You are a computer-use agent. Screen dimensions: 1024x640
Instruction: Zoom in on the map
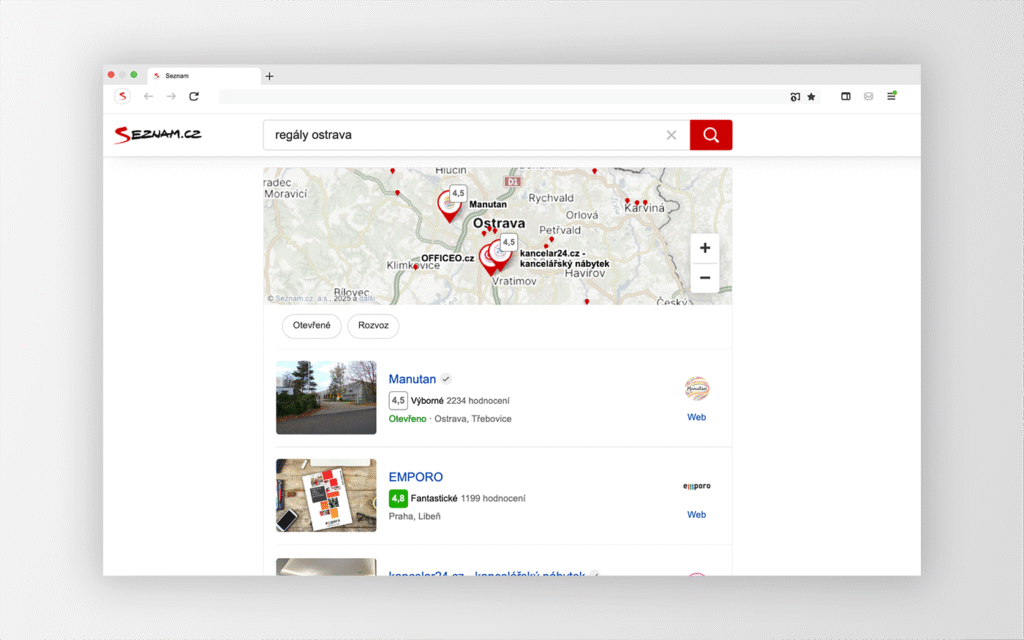[x=705, y=248]
